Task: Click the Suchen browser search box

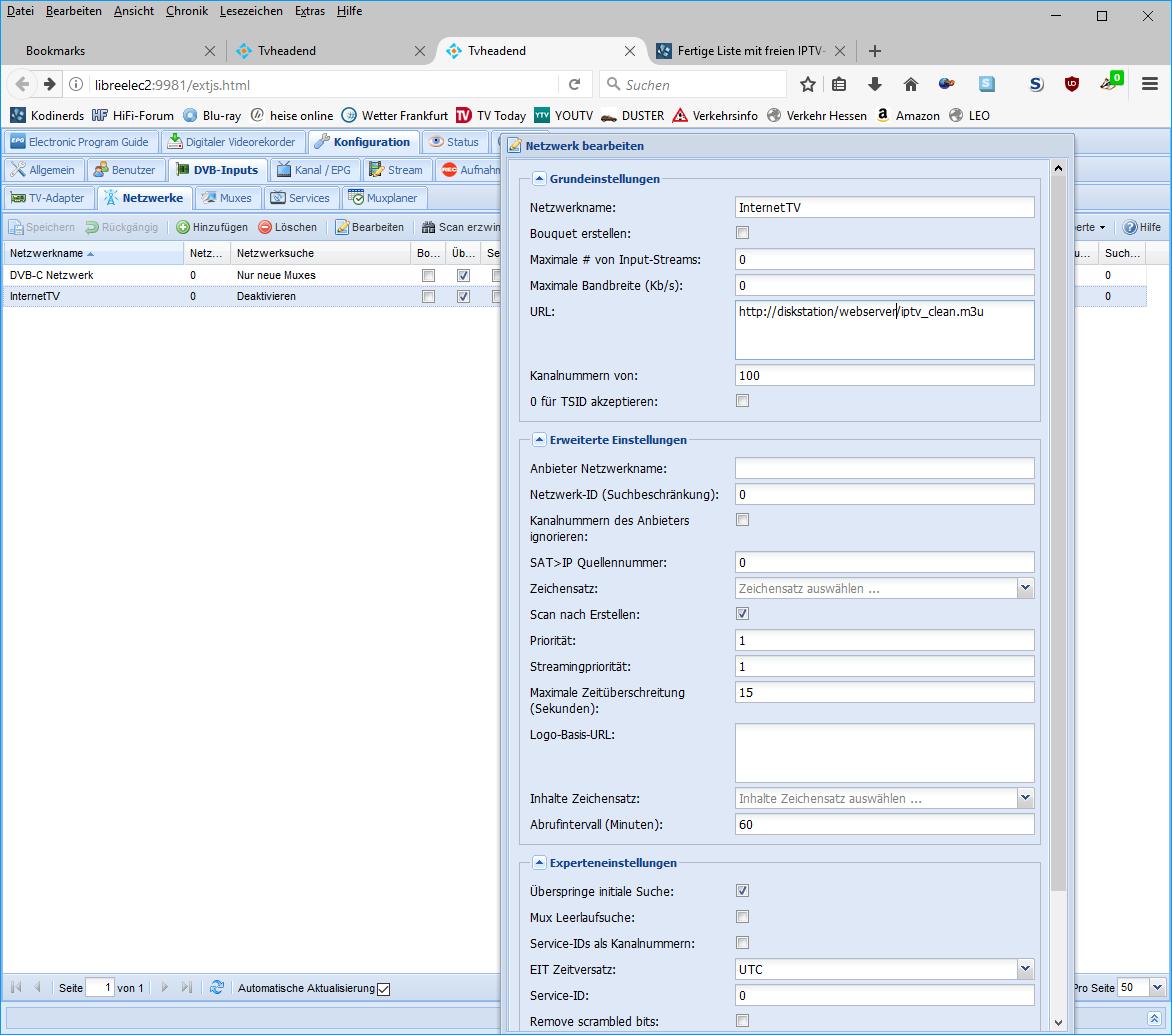Action: click(693, 84)
